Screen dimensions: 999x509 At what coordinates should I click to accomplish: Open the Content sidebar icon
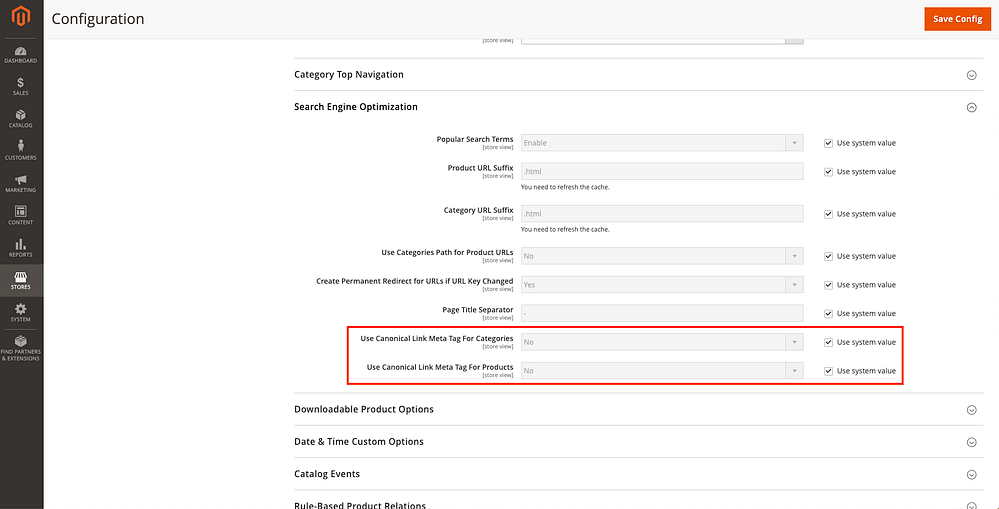click(21, 213)
